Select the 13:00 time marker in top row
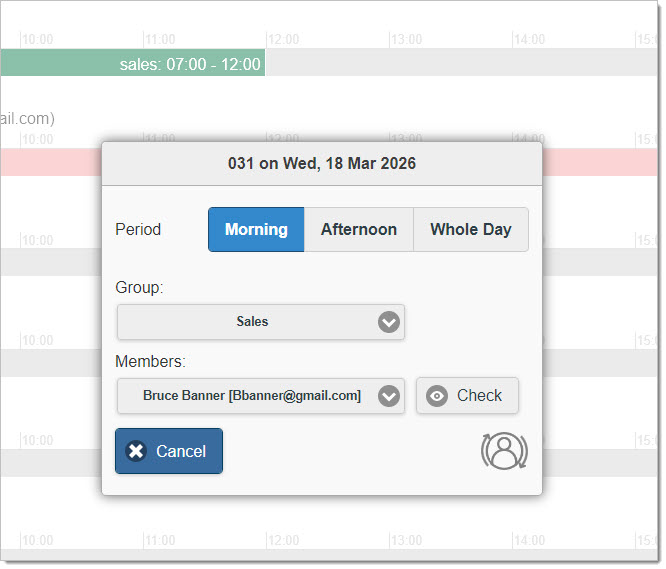The image size is (666, 569). [x=406, y=39]
